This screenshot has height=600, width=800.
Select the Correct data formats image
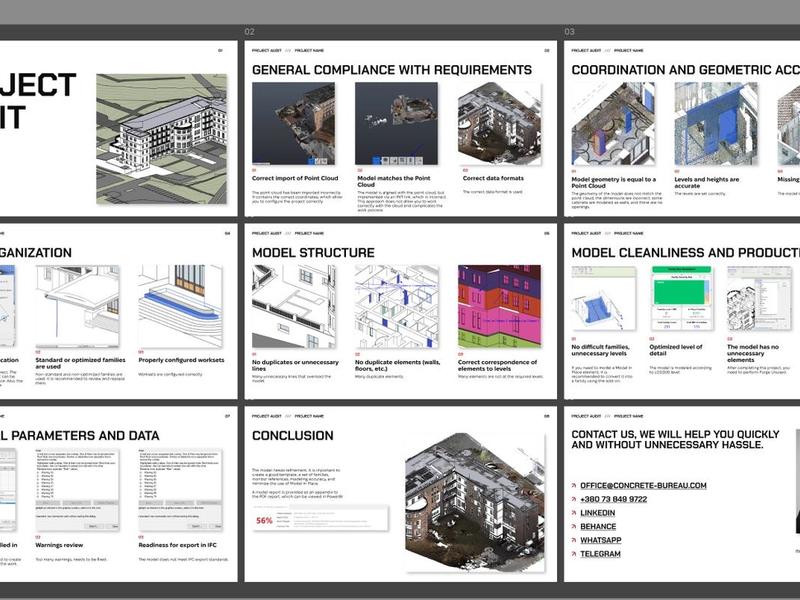[499, 123]
